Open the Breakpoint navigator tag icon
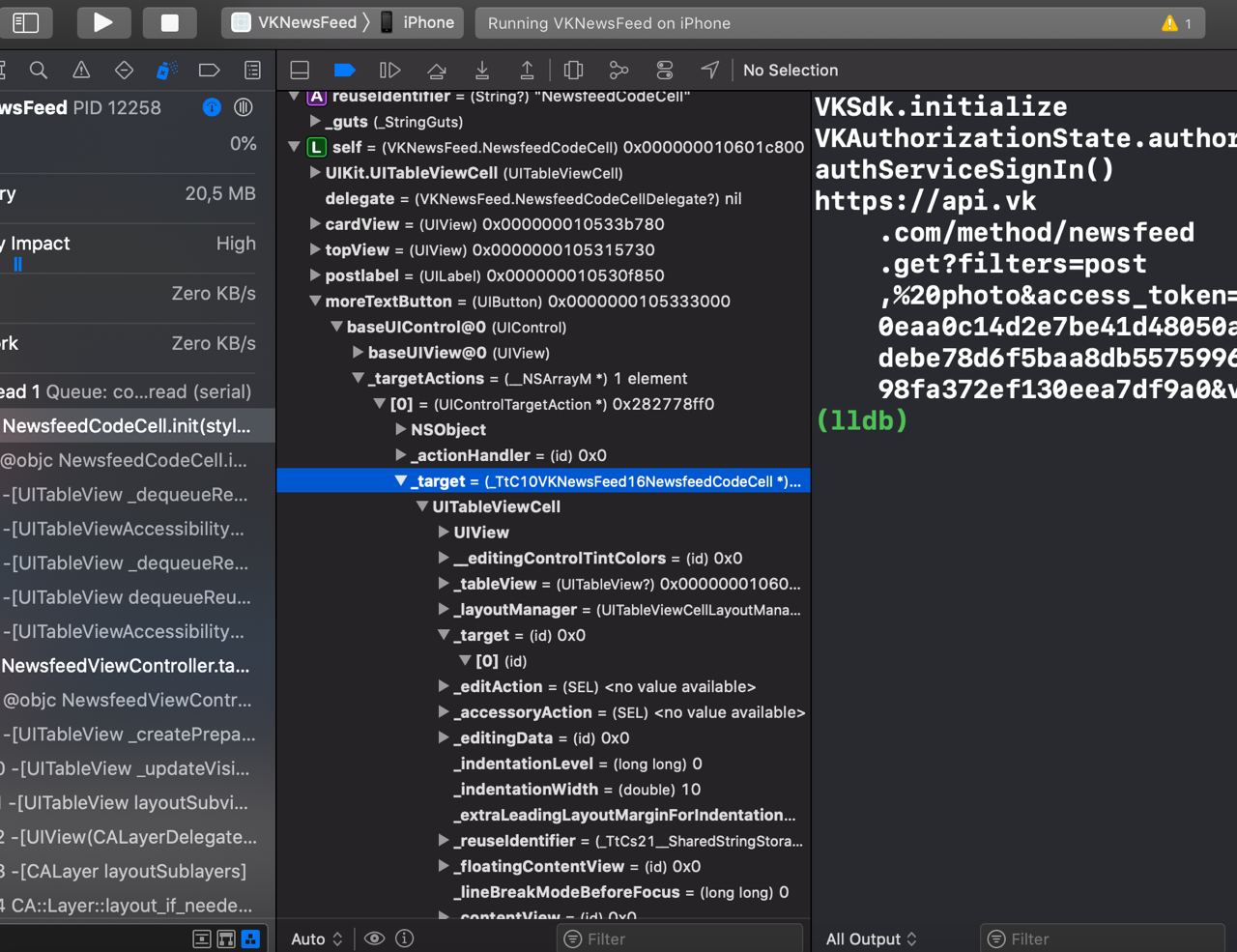Screen dimensions: 1237x952 (x=209, y=70)
